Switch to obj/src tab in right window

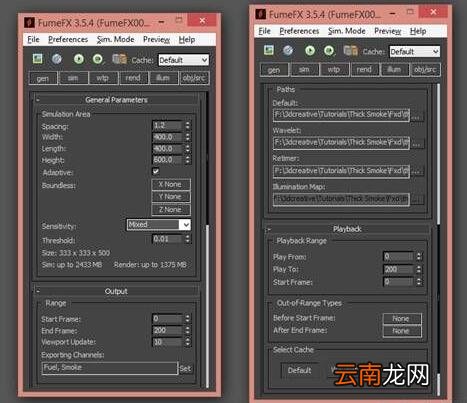point(425,70)
